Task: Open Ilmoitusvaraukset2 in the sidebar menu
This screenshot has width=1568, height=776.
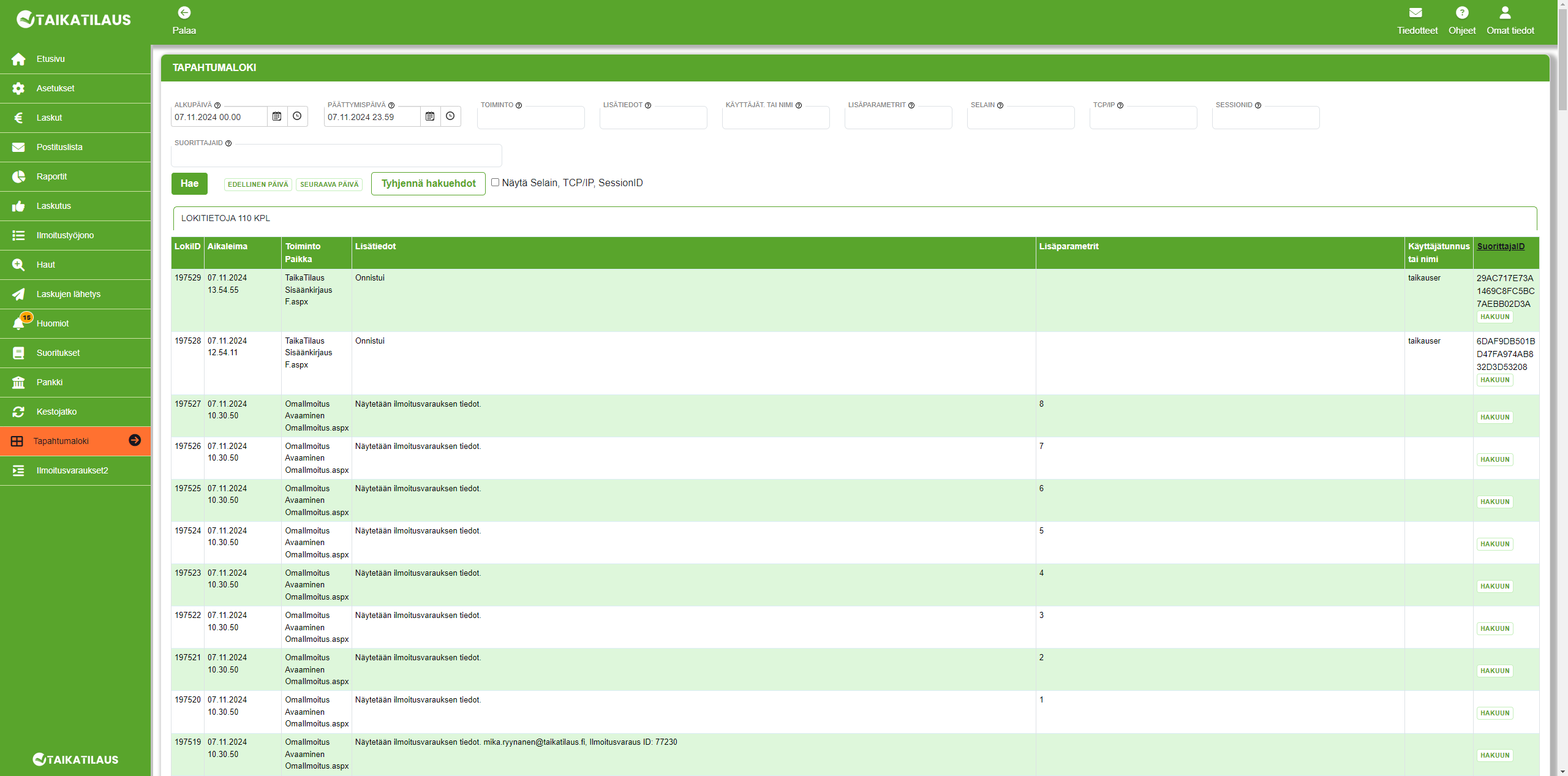Action: coord(75,470)
